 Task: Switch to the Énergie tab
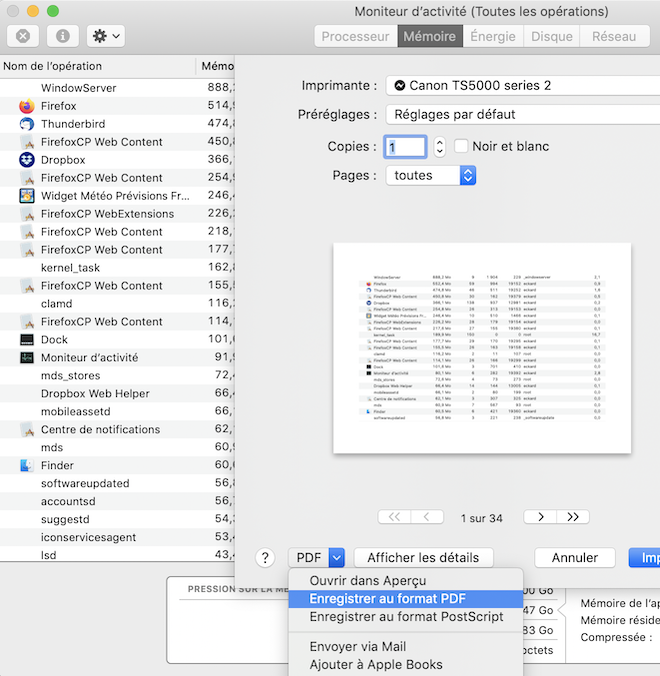click(493, 36)
